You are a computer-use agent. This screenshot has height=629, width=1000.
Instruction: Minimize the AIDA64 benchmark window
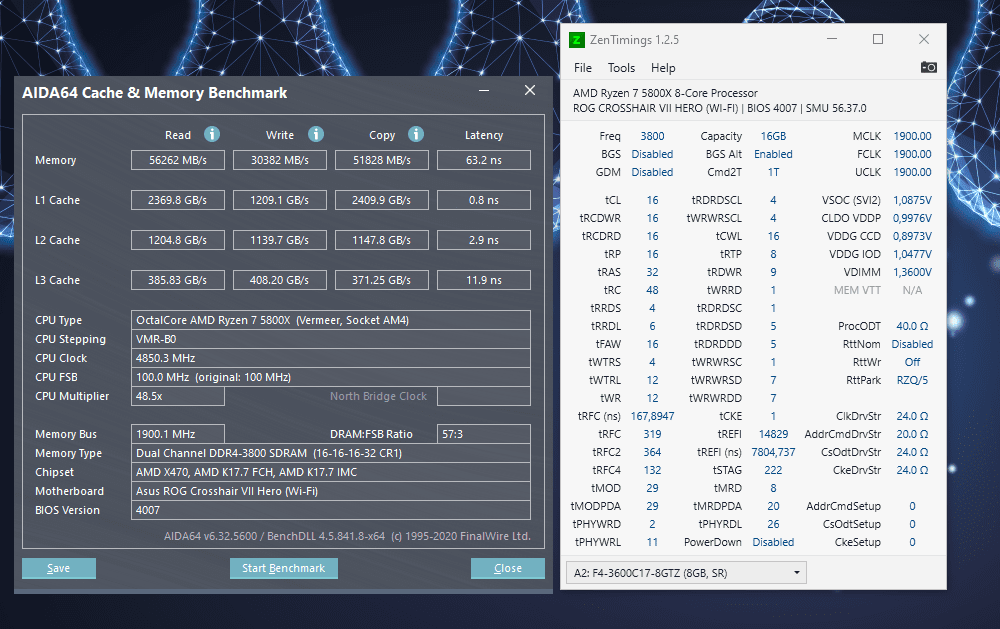click(x=484, y=91)
